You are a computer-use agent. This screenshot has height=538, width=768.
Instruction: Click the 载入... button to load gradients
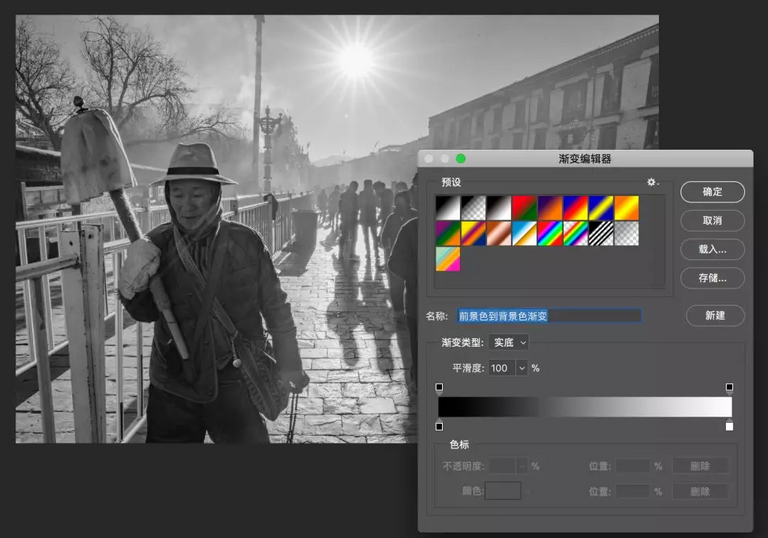713,248
